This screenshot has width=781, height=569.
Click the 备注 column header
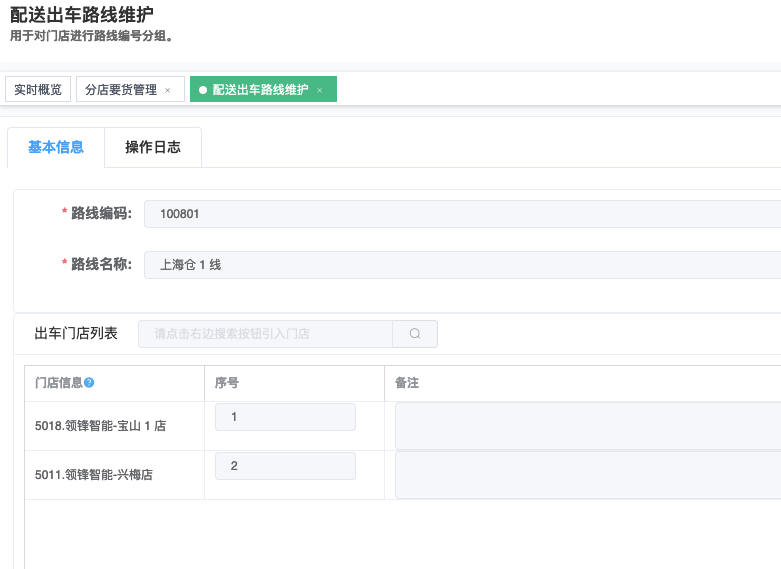pos(407,383)
